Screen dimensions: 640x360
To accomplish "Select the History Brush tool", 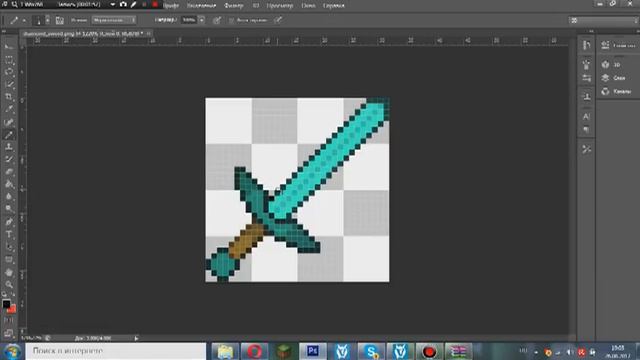I will [x=9, y=159].
